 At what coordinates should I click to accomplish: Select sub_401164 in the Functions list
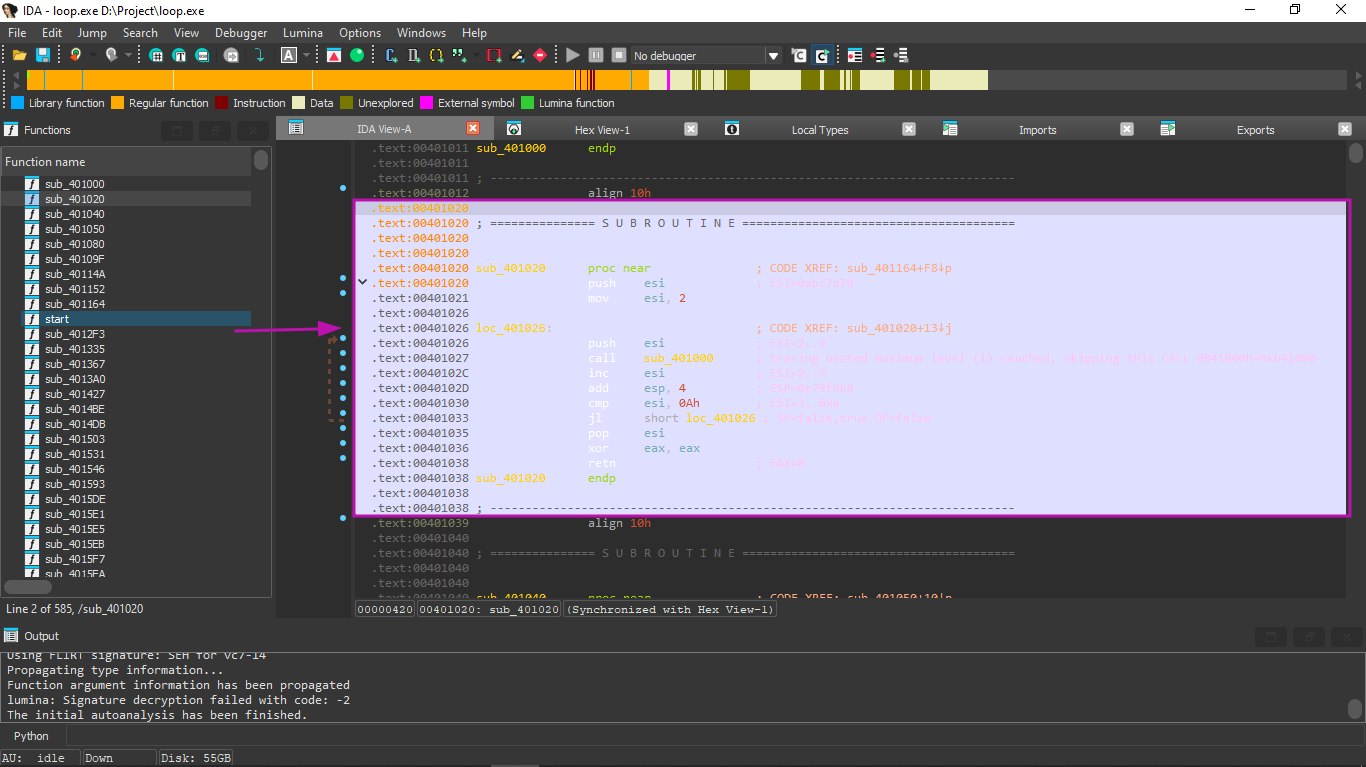pos(74,304)
